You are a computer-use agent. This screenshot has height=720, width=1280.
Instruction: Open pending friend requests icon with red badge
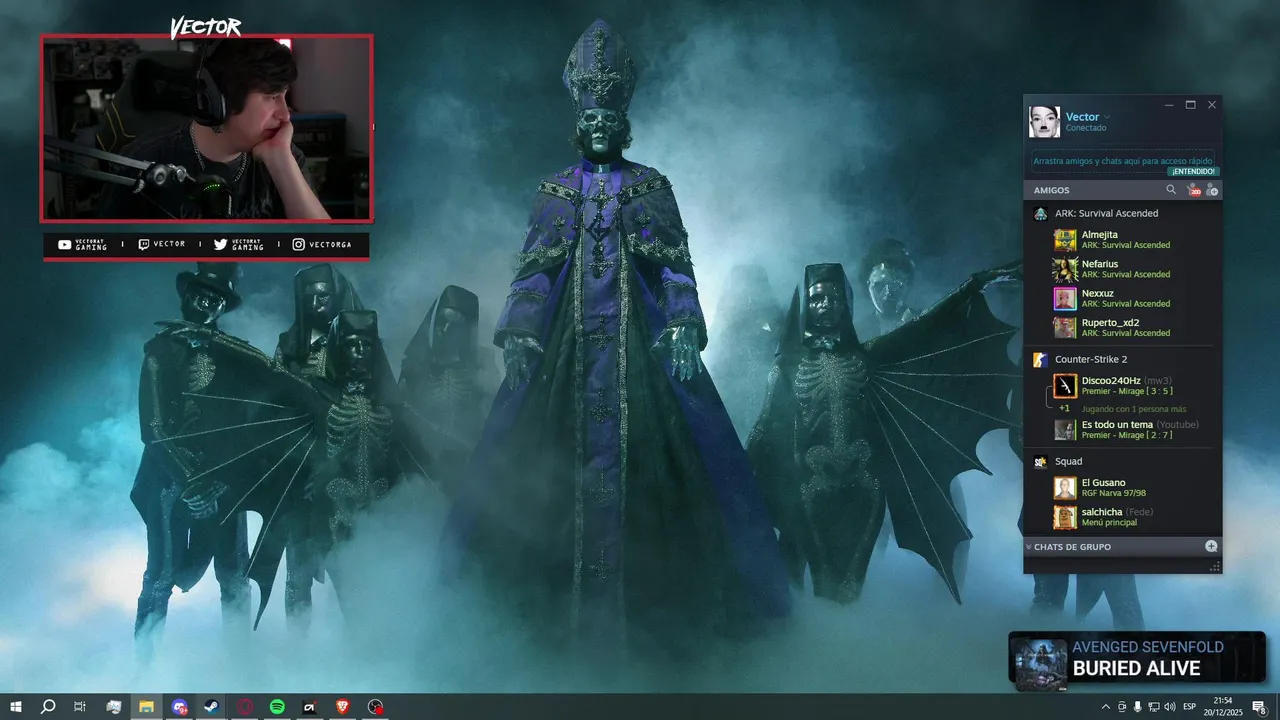[x=1193, y=190]
